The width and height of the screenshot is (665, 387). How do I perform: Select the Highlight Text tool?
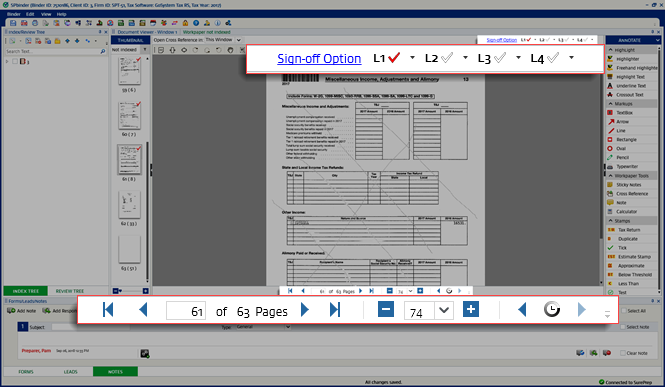coord(630,77)
